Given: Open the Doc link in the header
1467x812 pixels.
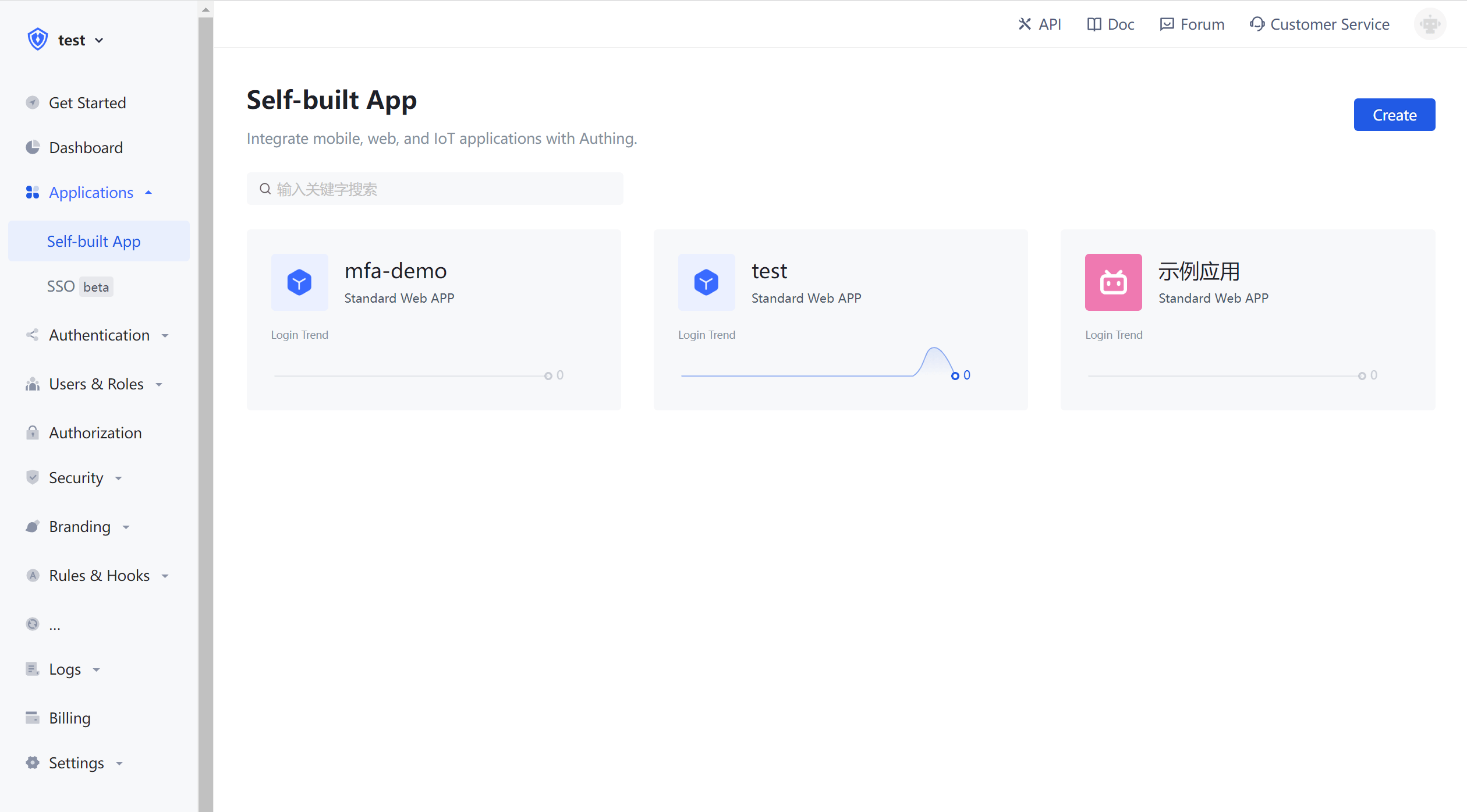Looking at the screenshot, I should 1110,24.
